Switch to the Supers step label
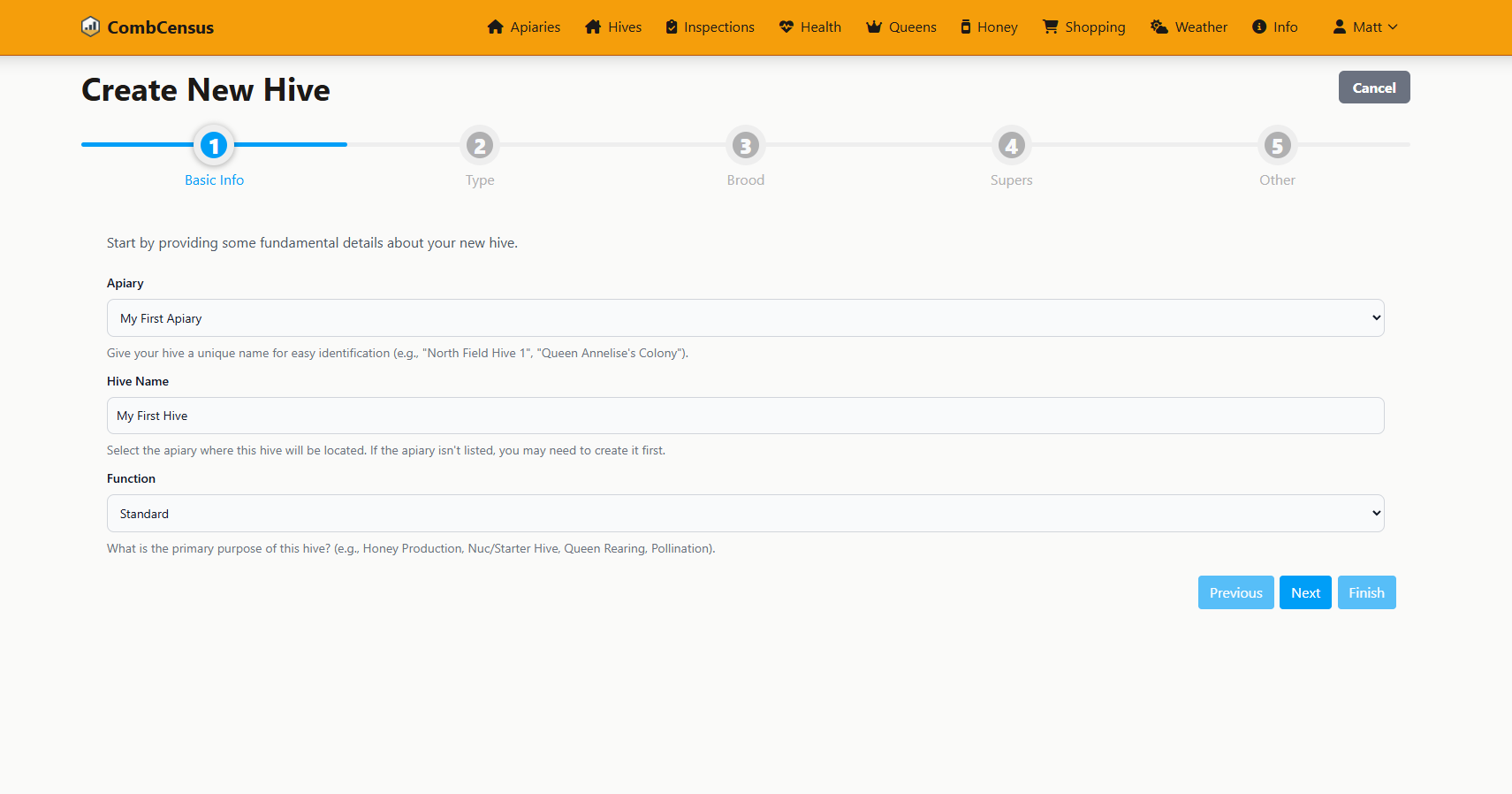This screenshot has width=1512, height=794. click(x=1012, y=180)
